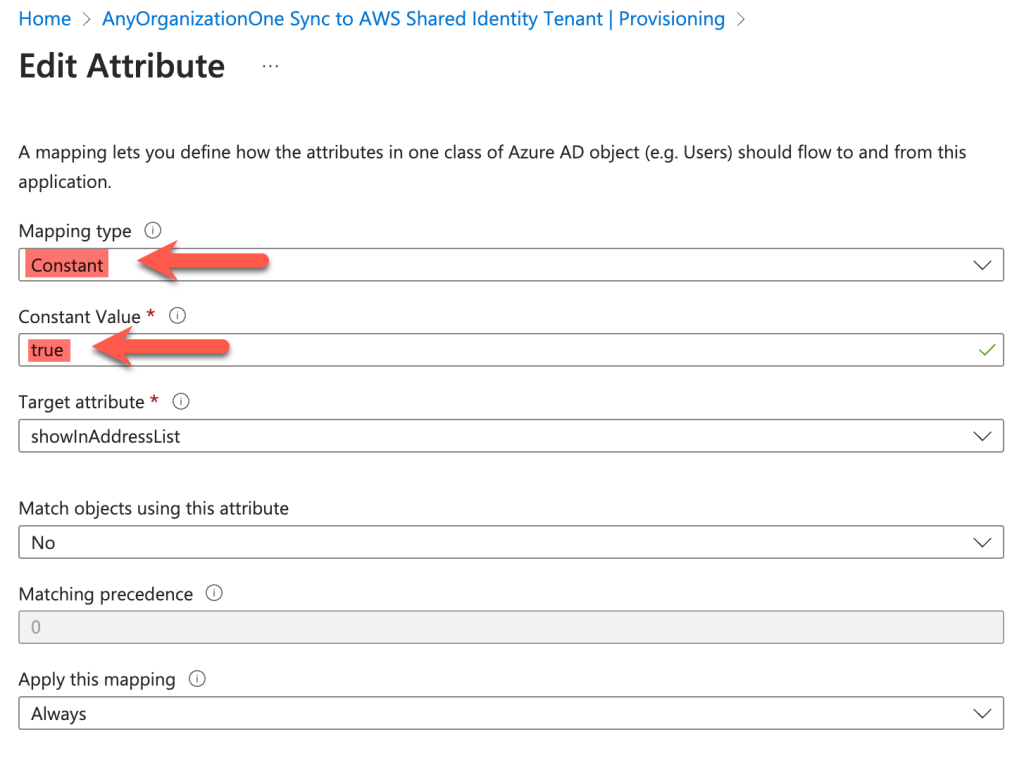The width and height of the screenshot is (1024, 763).
Task: Click the breadcrumb chevron after Provisioning
Action: coord(740,18)
